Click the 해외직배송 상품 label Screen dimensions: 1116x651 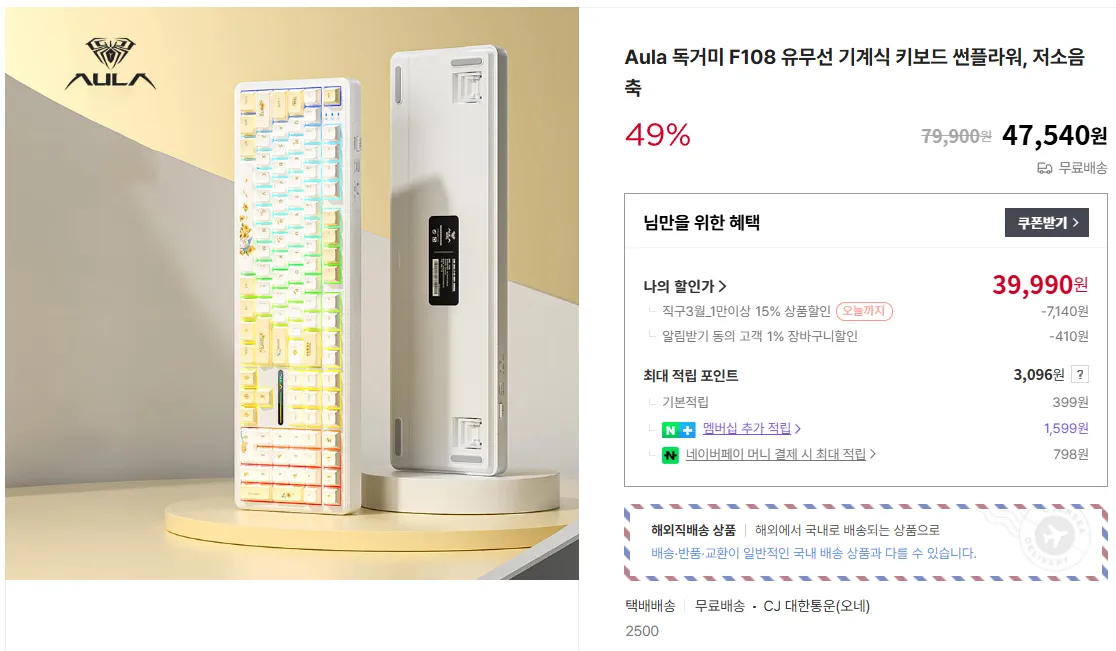click(693, 530)
